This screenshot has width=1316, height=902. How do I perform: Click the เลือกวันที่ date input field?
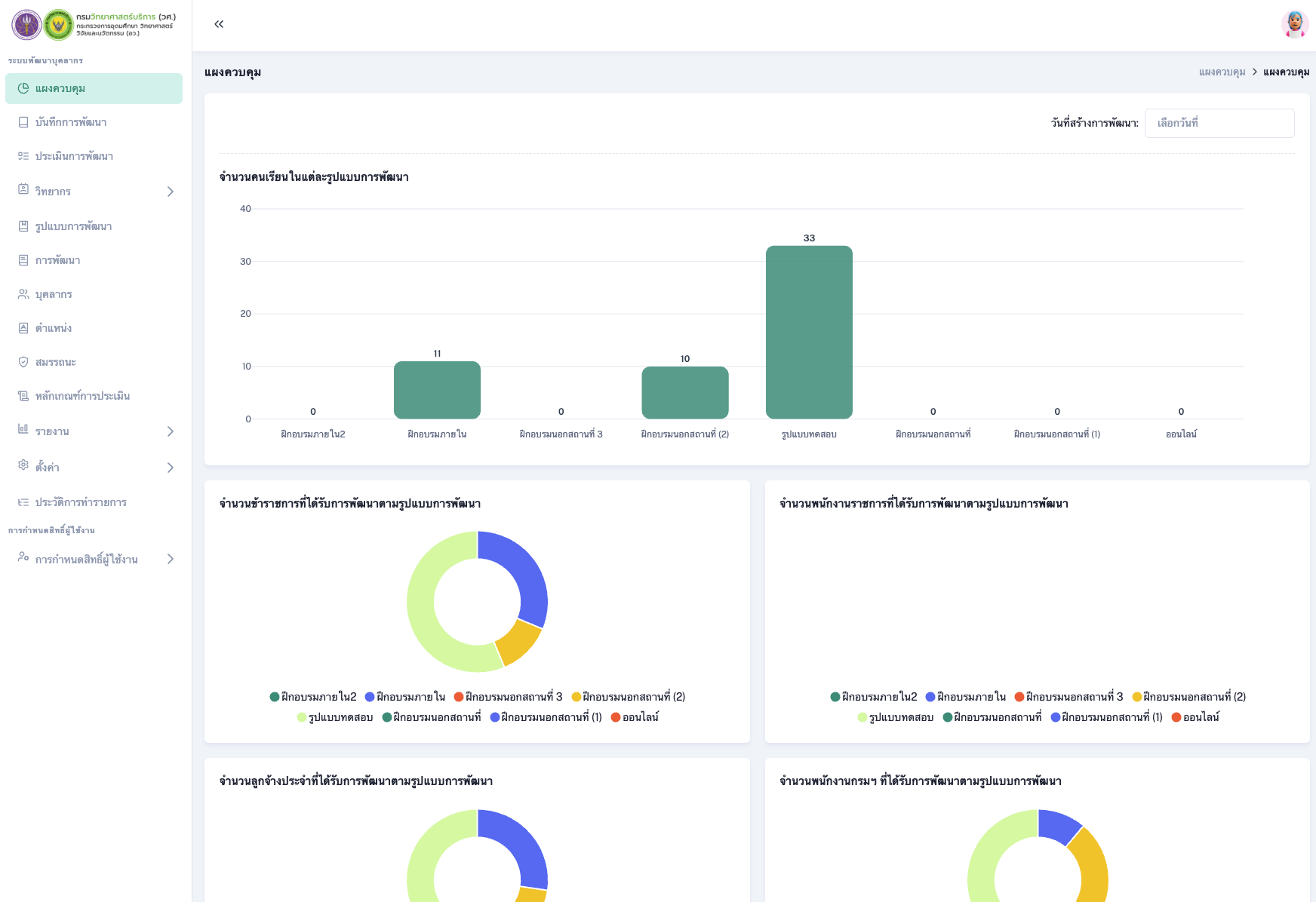click(x=1219, y=123)
